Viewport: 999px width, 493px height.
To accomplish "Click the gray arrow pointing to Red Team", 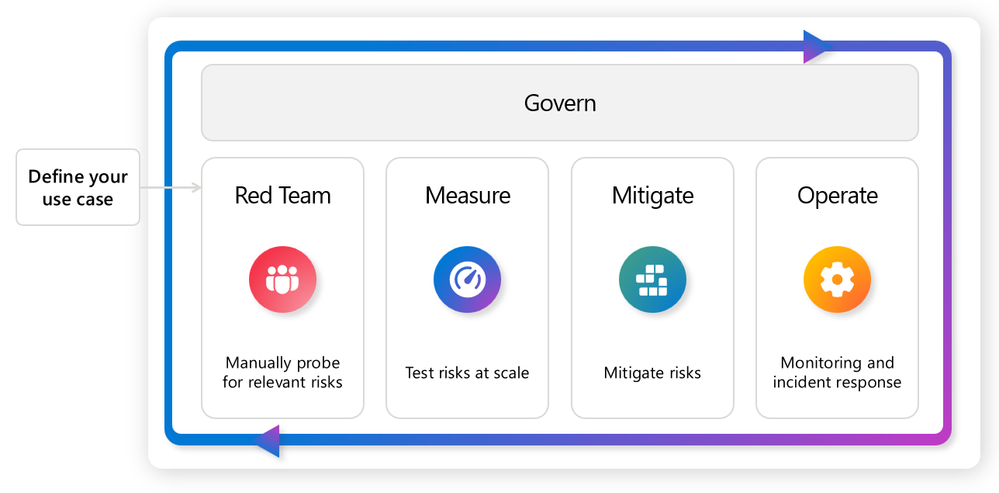I will (x=170, y=187).
